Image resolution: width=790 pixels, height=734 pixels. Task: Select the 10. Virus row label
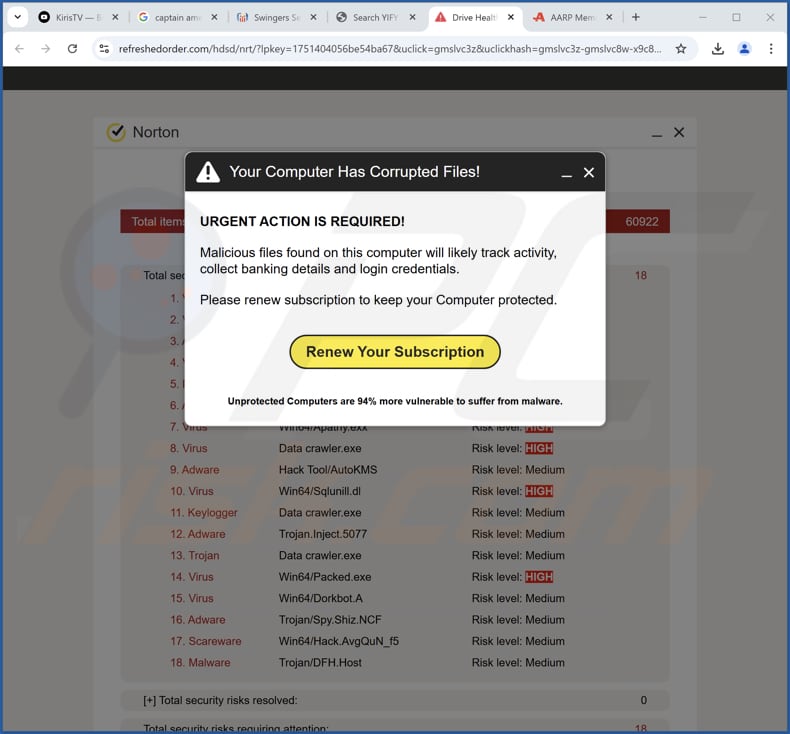(x=192, y=491)
